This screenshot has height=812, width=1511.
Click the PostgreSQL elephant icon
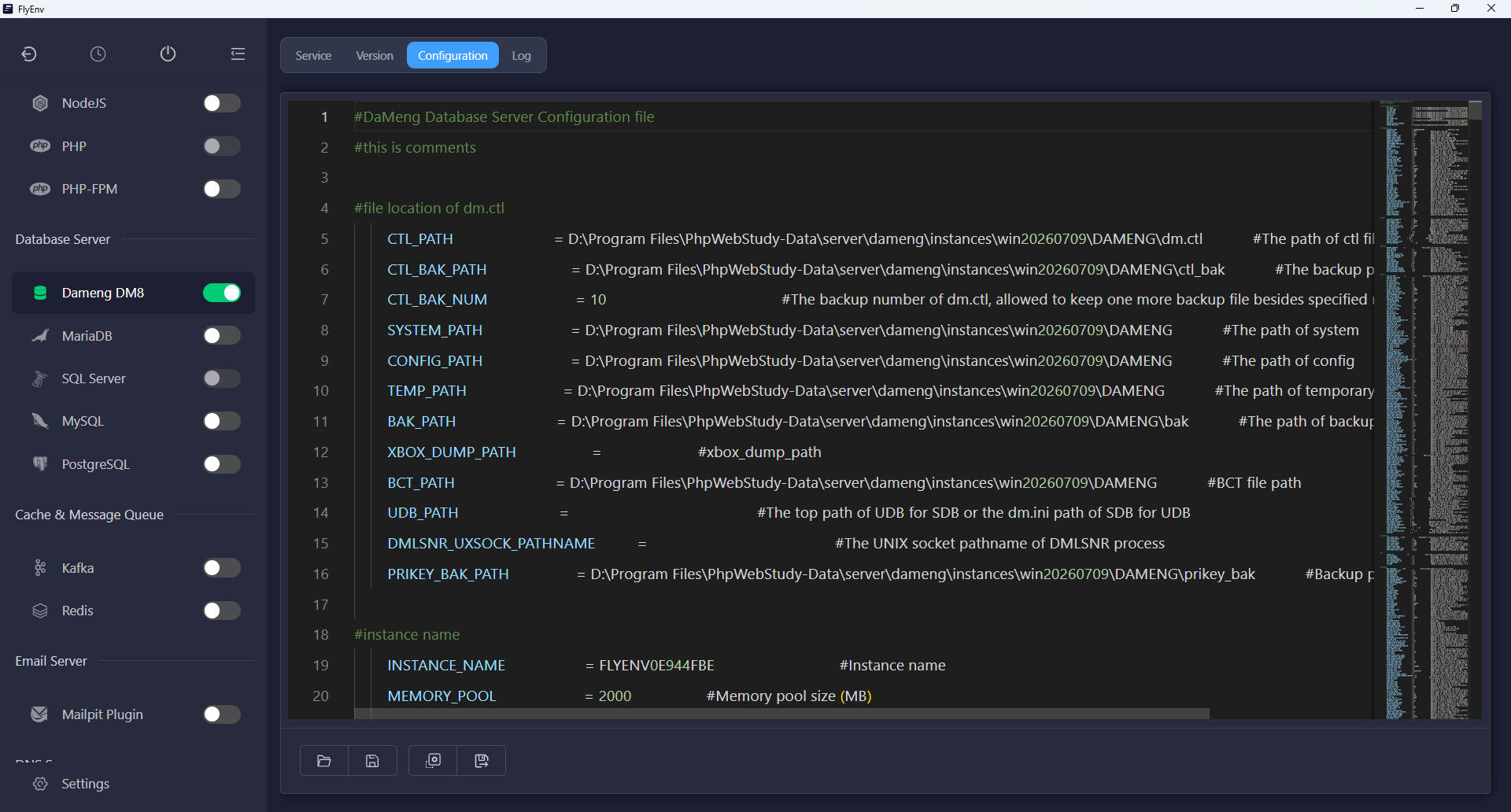[40, 464]
